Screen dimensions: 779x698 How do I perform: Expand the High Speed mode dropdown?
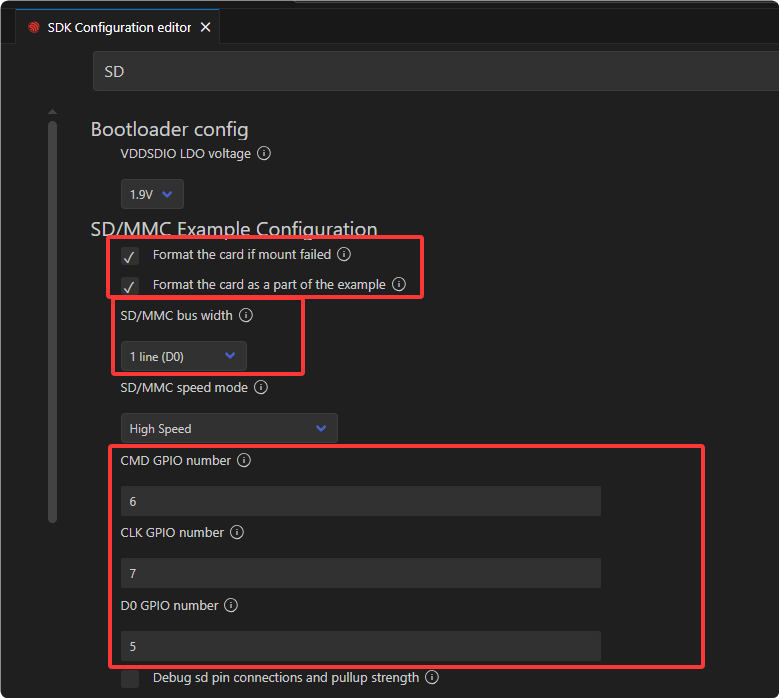coord(229,429)
